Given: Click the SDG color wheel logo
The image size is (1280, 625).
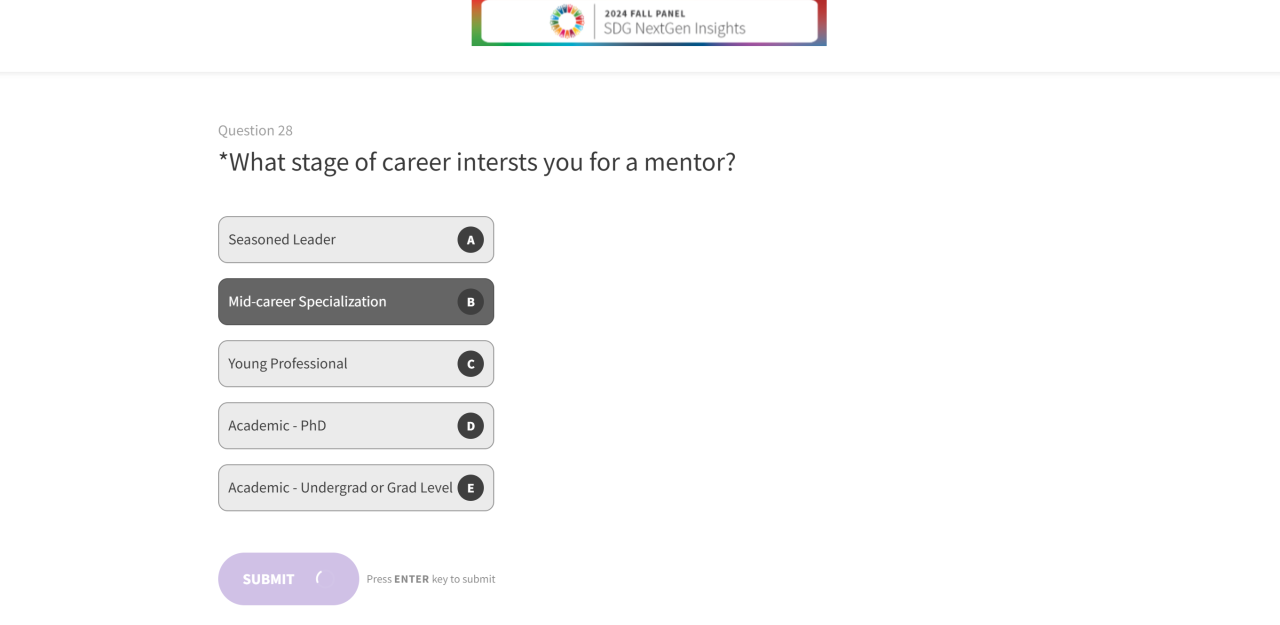Looking at the screenshot, I should [567, 21].
